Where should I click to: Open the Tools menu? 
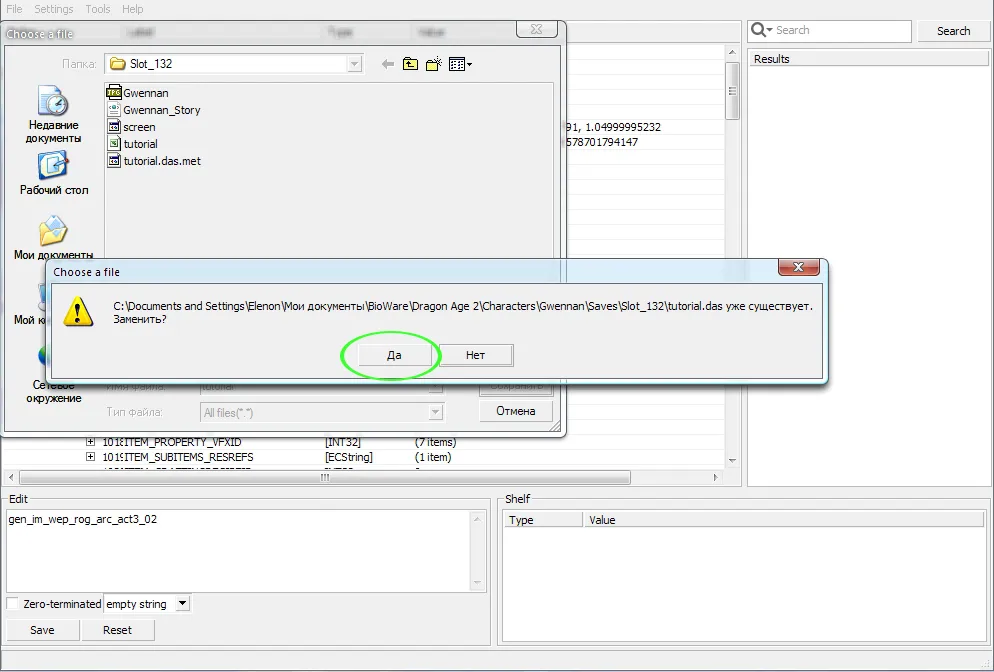pyautogui.click(x=98, y=9)
